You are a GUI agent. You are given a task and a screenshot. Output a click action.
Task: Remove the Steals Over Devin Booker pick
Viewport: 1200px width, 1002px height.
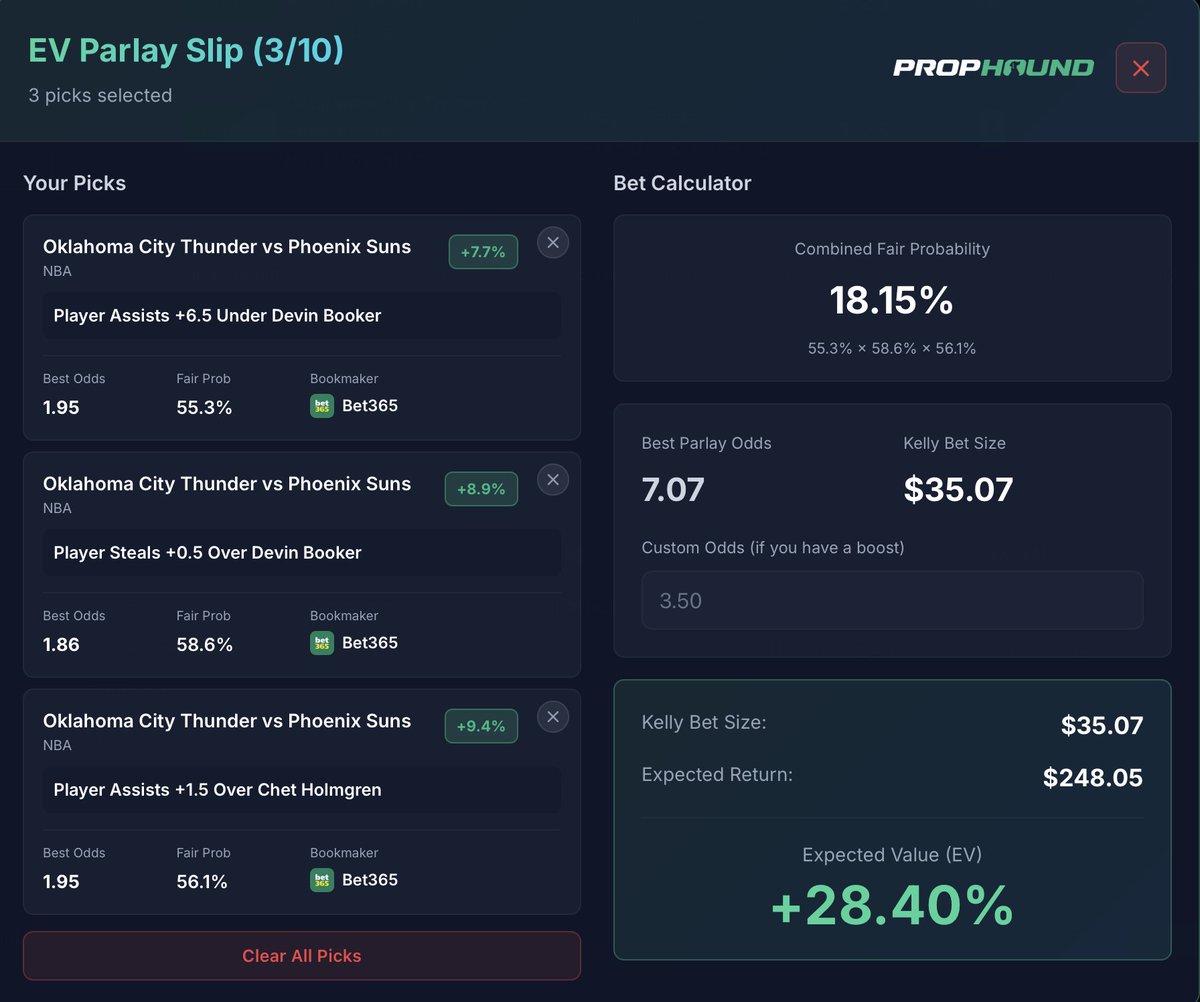coord(553,479)
